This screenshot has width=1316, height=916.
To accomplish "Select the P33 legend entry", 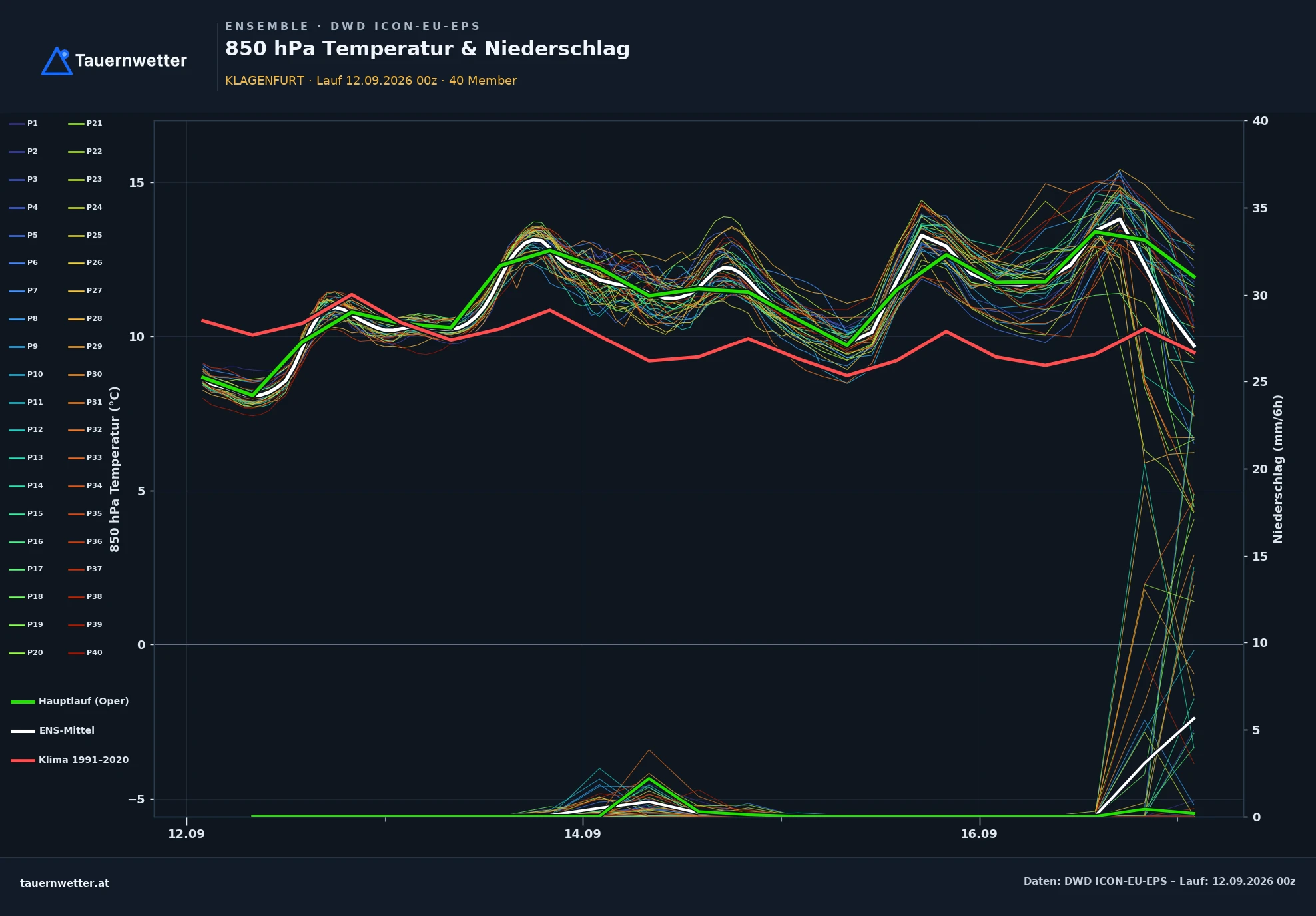I will 85,458.
